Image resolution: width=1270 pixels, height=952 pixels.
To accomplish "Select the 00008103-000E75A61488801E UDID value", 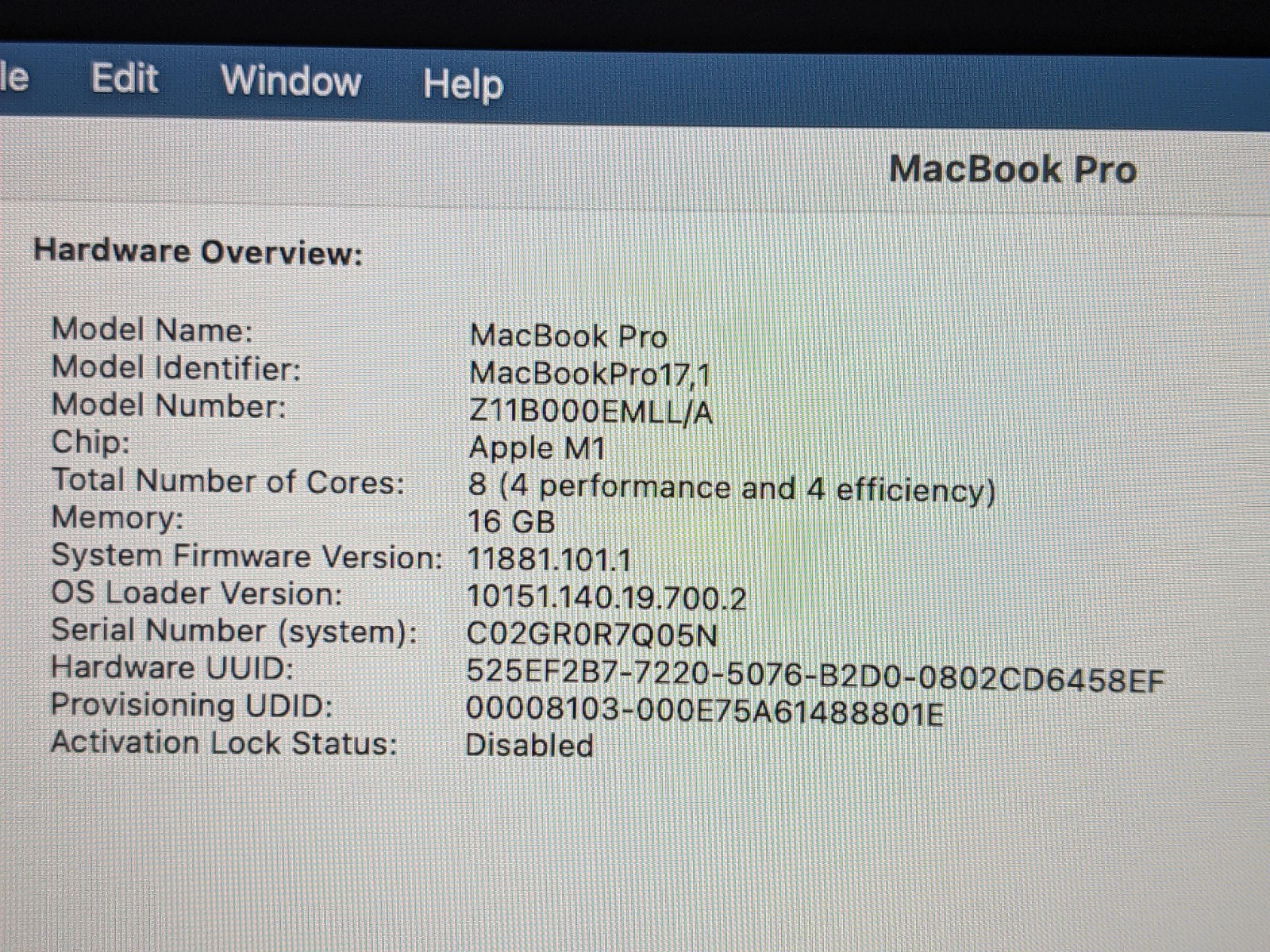I will click(x=705, y=712).
